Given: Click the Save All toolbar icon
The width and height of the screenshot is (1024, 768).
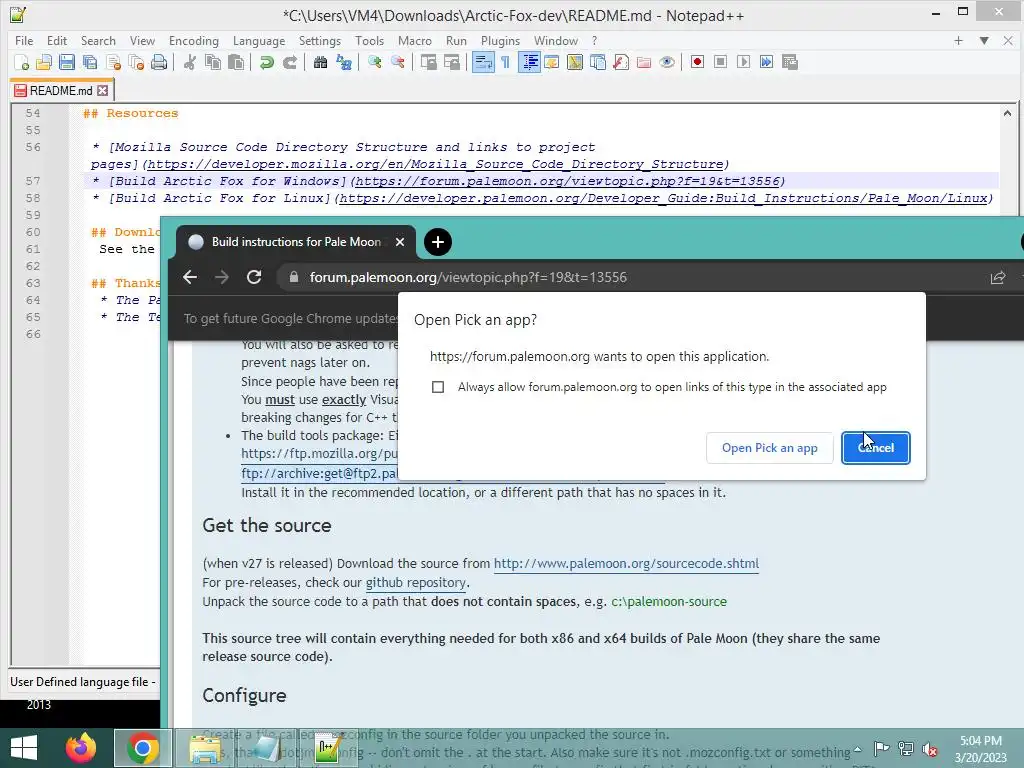Looking at the screenshot, I should 89,62.
